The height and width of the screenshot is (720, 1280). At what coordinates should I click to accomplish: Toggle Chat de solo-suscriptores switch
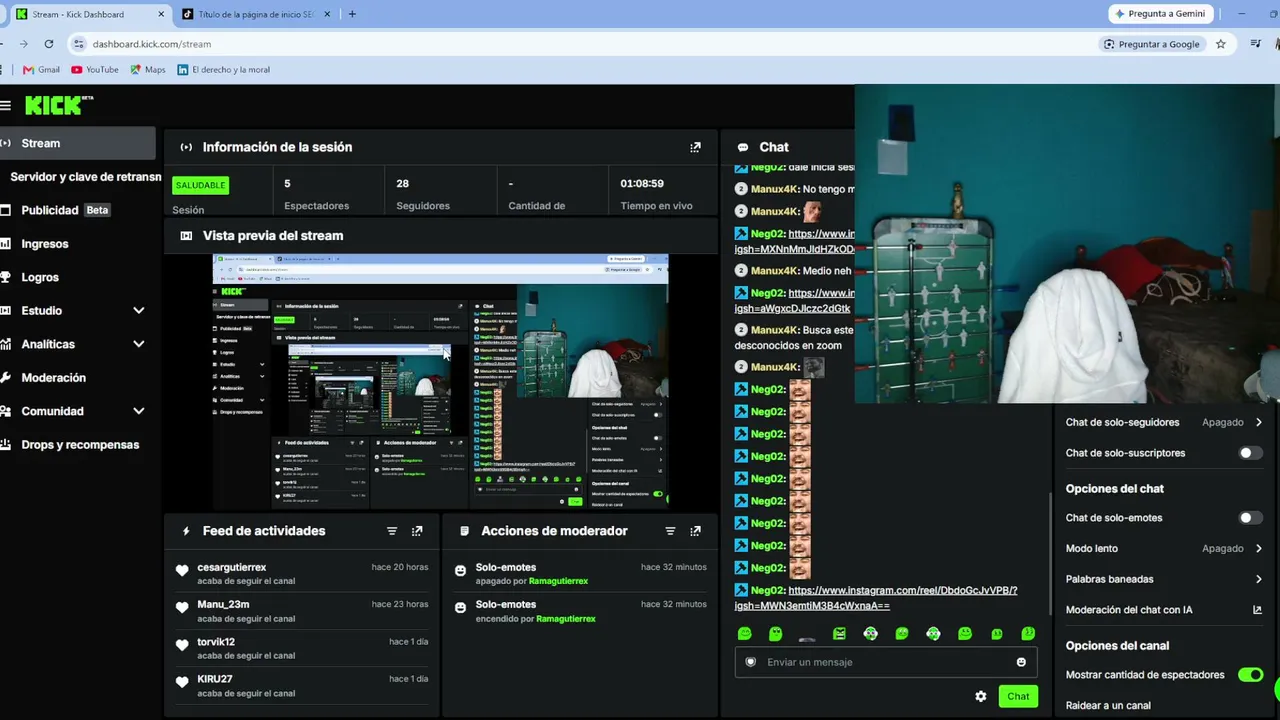click(1250, 453)
